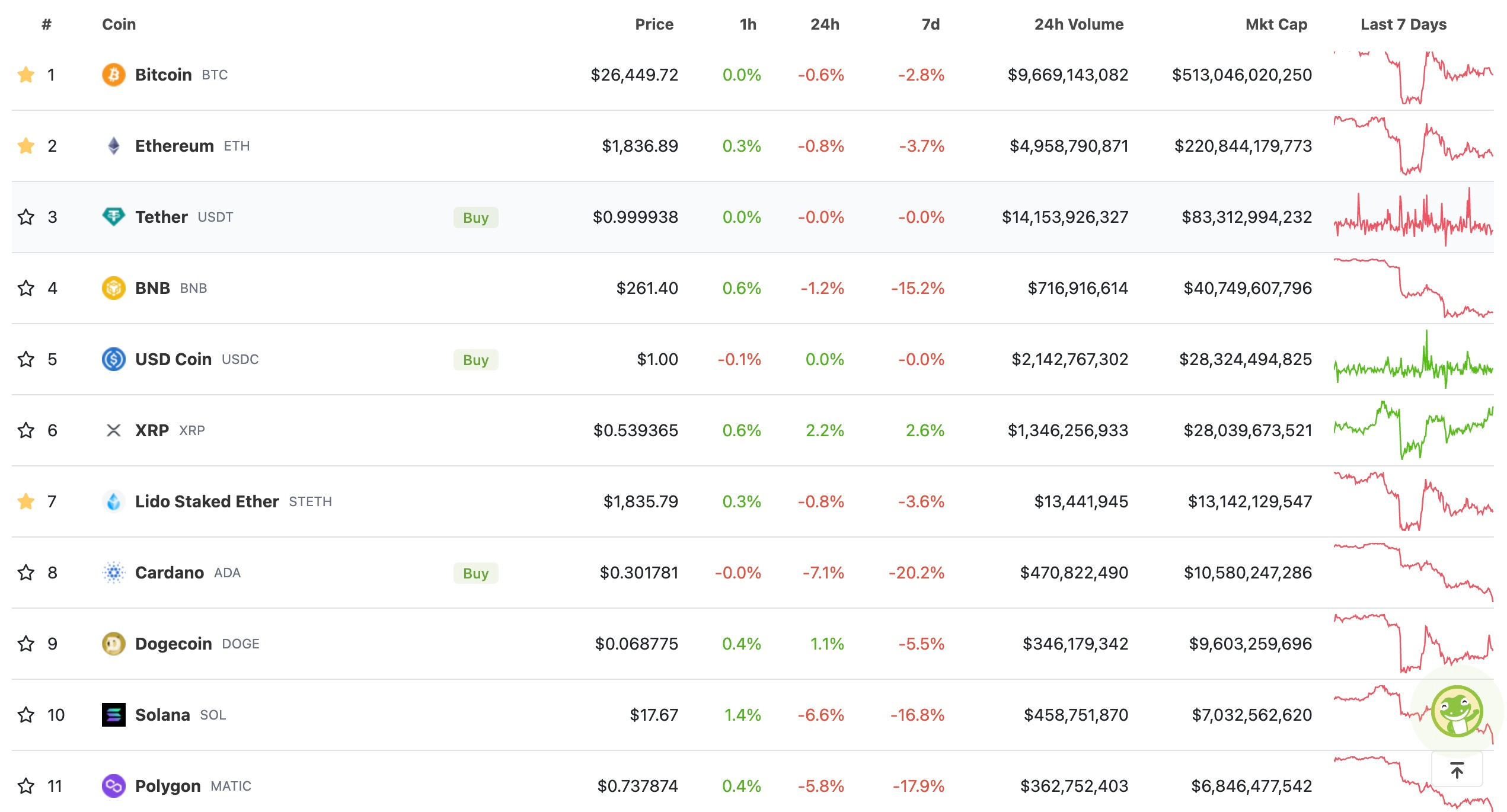Favorite XRP with its star icon
The width and height of the screenshot is (1507, 812).
click(26, 430)
